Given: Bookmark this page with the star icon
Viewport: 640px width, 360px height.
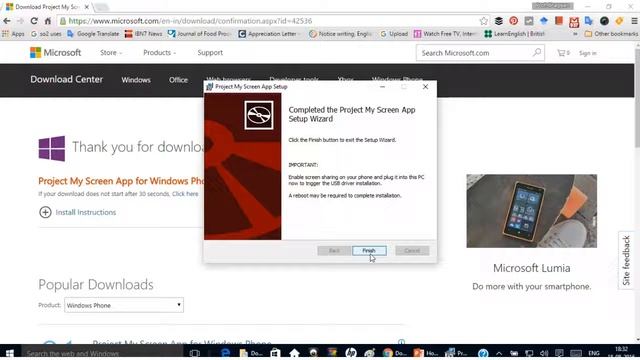Looking at the screenshot, I should [x=484, y=21].
